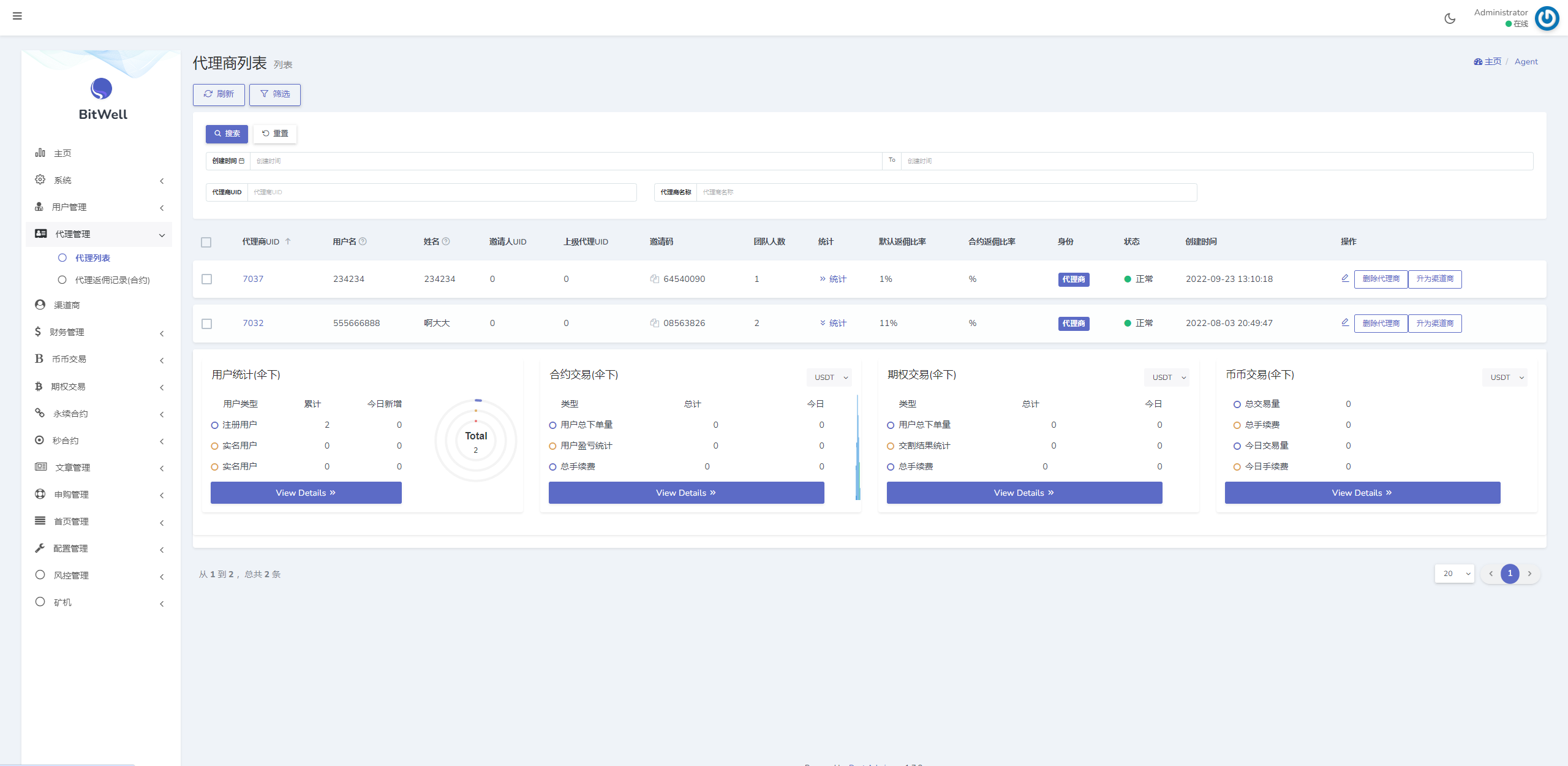Screen dimensions: 1568x766
Task: Click 删除代理商 button for agent 7032
Action: [1381, 324]
